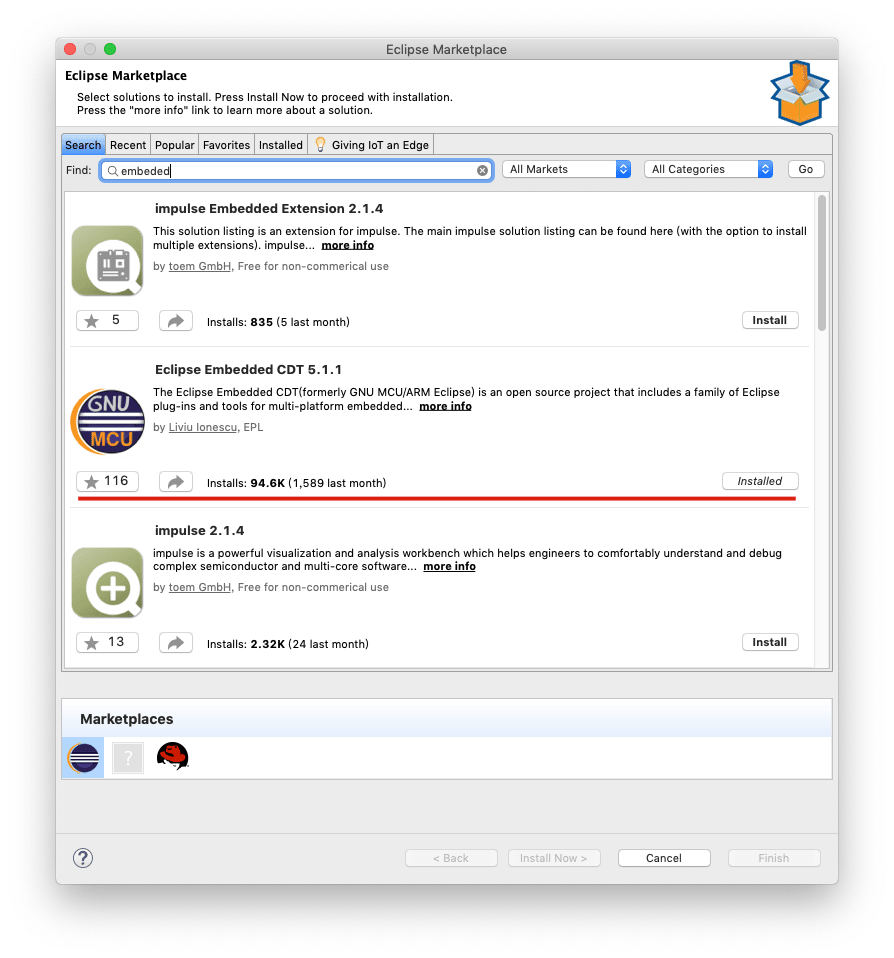This screenshot has height=958, width=894.
Task: Select the Eclipse marketplace icon under Marketplaces
Action: click(83, 758)
